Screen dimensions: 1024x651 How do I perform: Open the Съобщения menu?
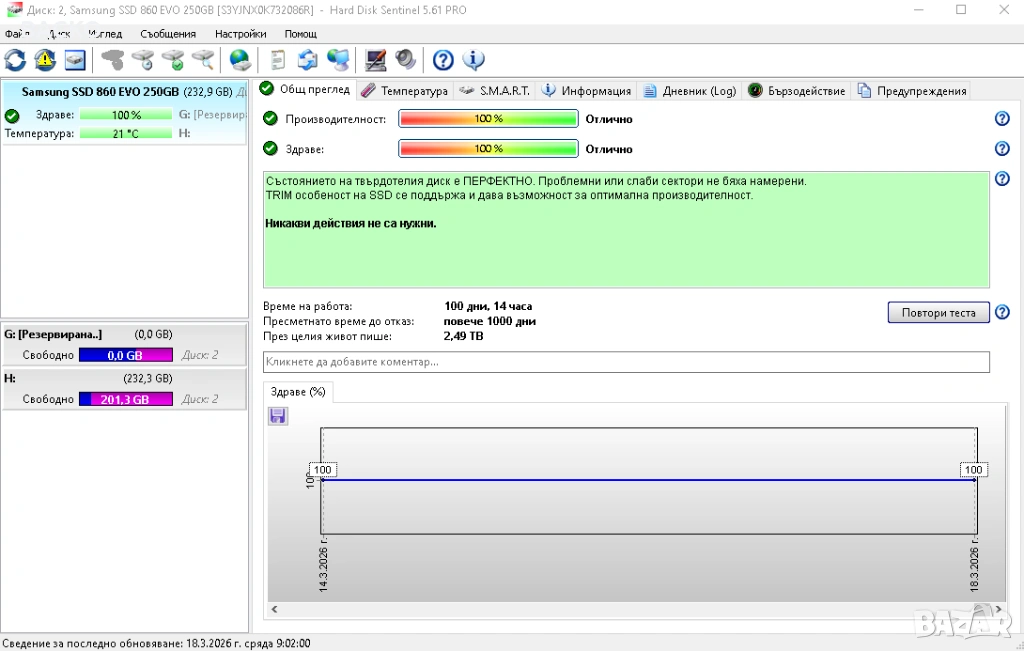[168, 34]
